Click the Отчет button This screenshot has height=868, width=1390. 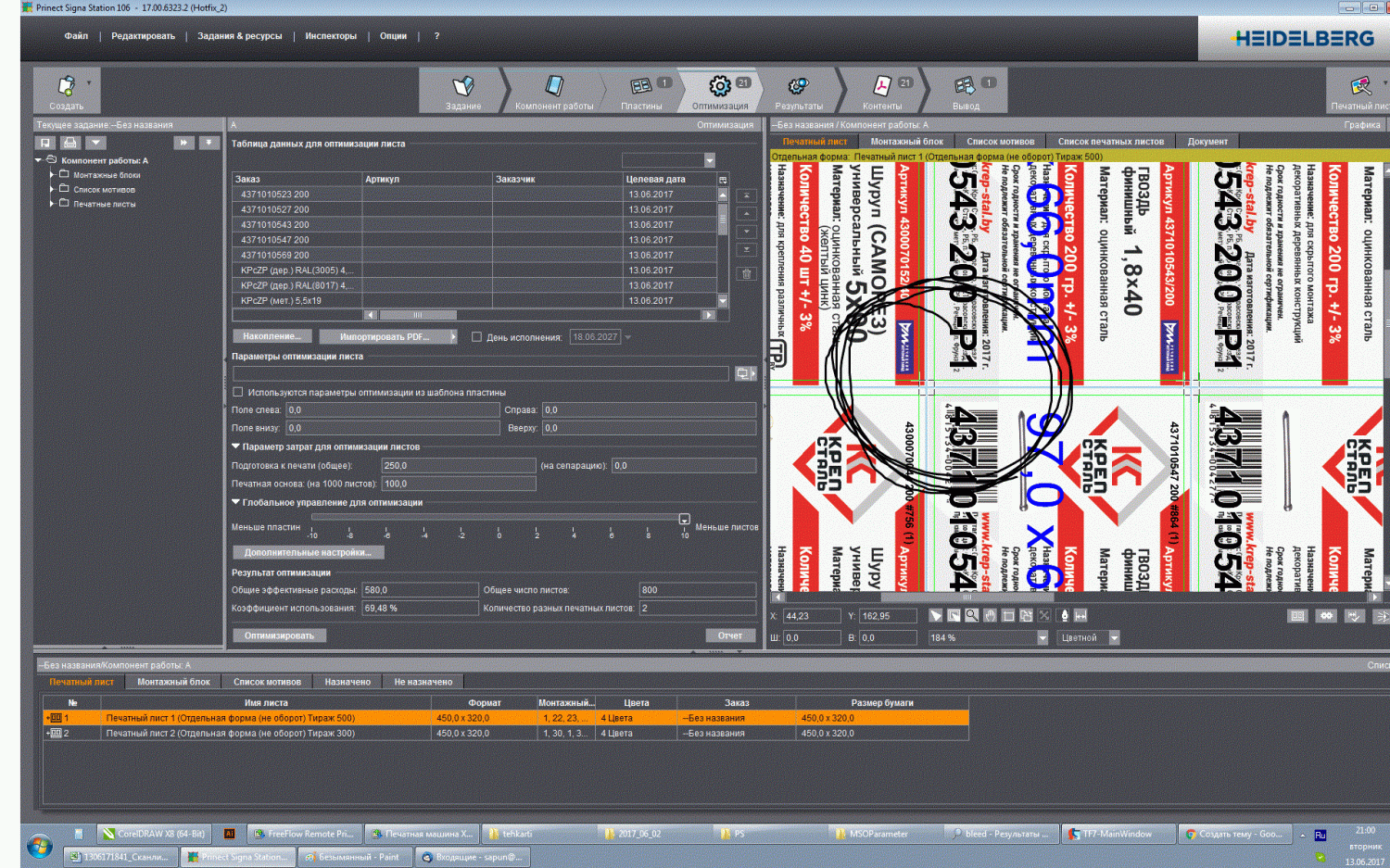click(x=730, y=635)
